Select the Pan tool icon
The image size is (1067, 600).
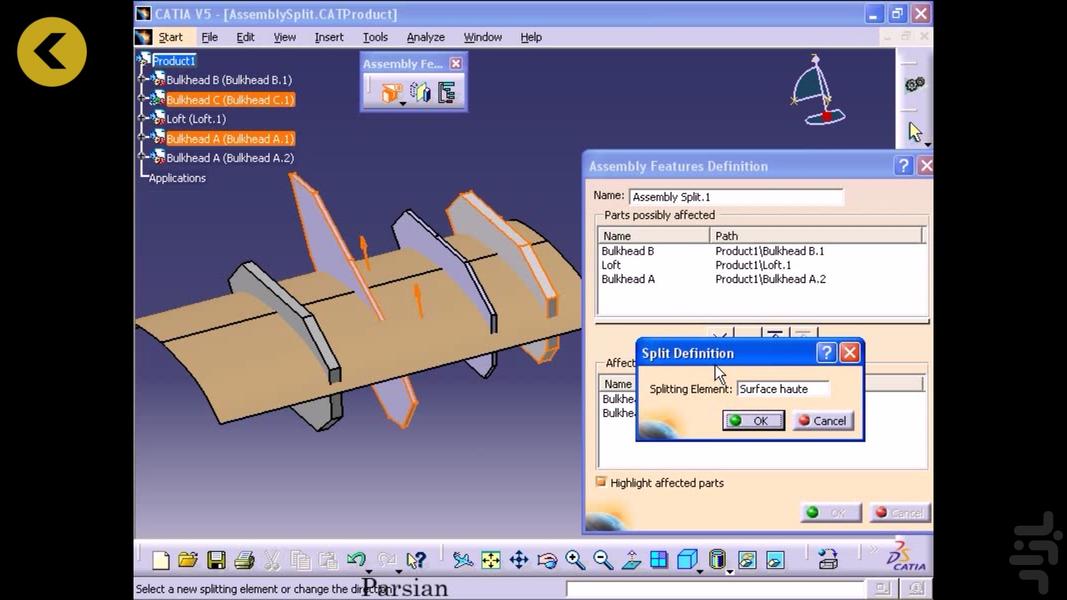coord(517,560)
